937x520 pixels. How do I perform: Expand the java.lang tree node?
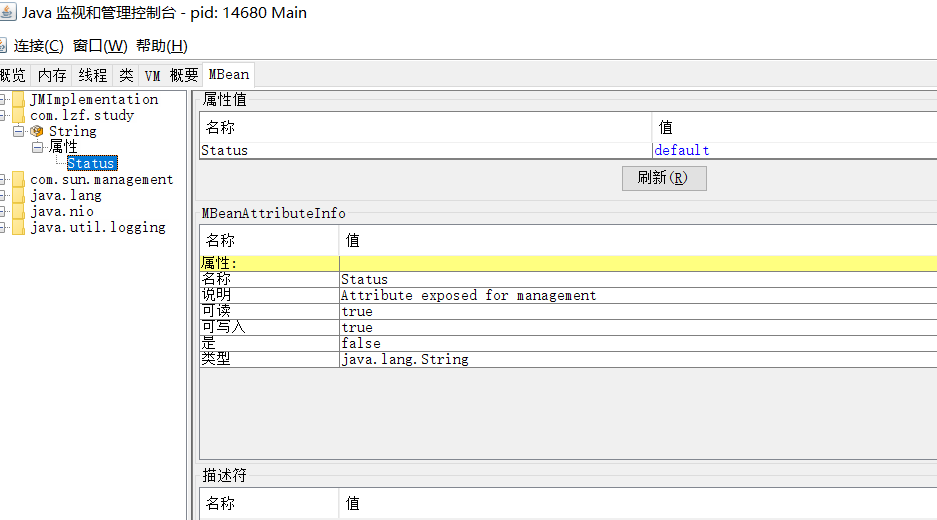click(x=2, y=195)
